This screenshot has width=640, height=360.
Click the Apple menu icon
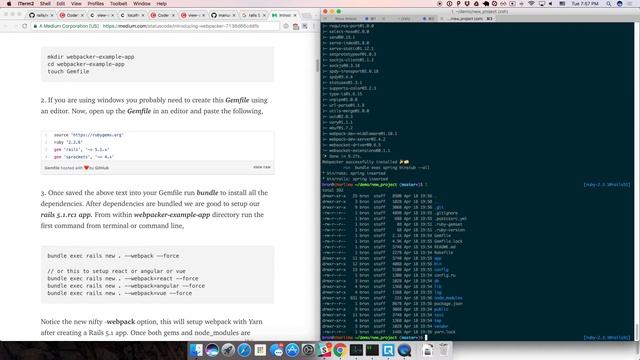pyautogui.click(x=9, y=4)
